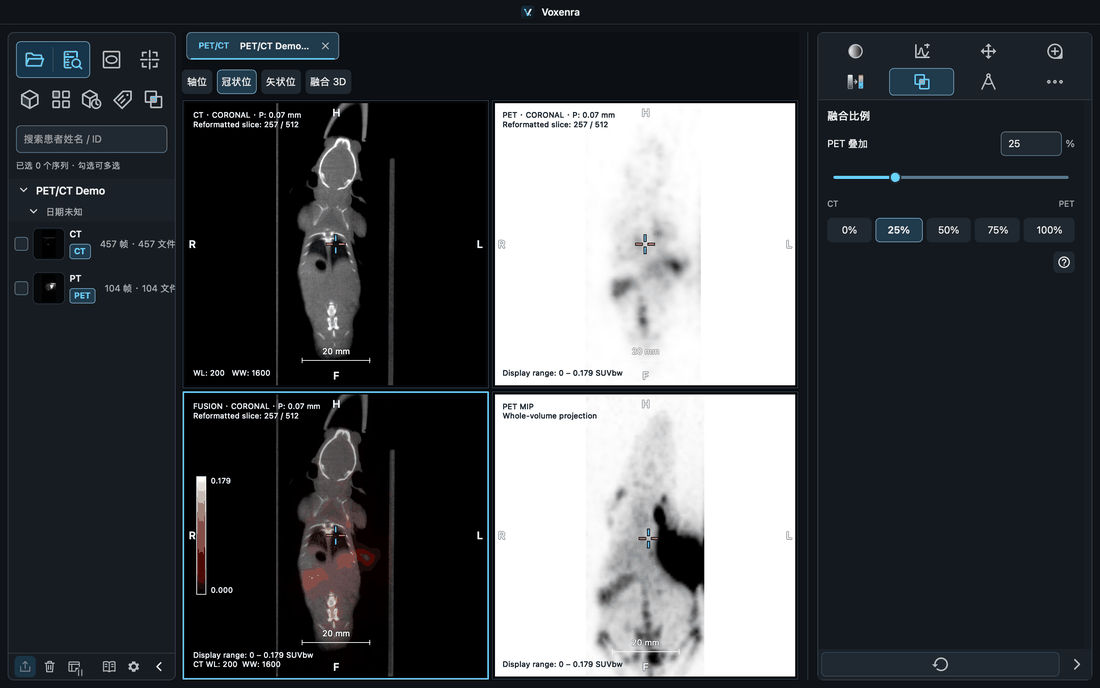
Task: Click the '104 帧 · 104 文件' text
Action: [x=140, y=288]
